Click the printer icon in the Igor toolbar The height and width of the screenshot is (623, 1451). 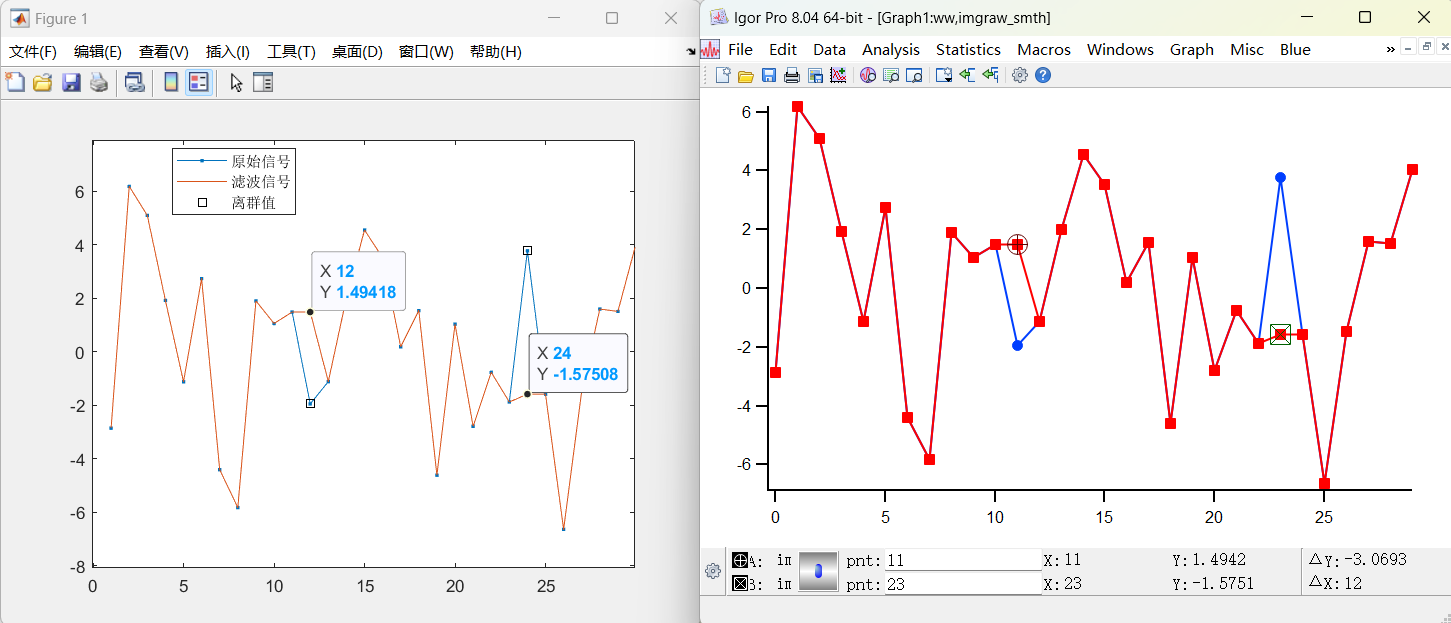pos(792,75)
